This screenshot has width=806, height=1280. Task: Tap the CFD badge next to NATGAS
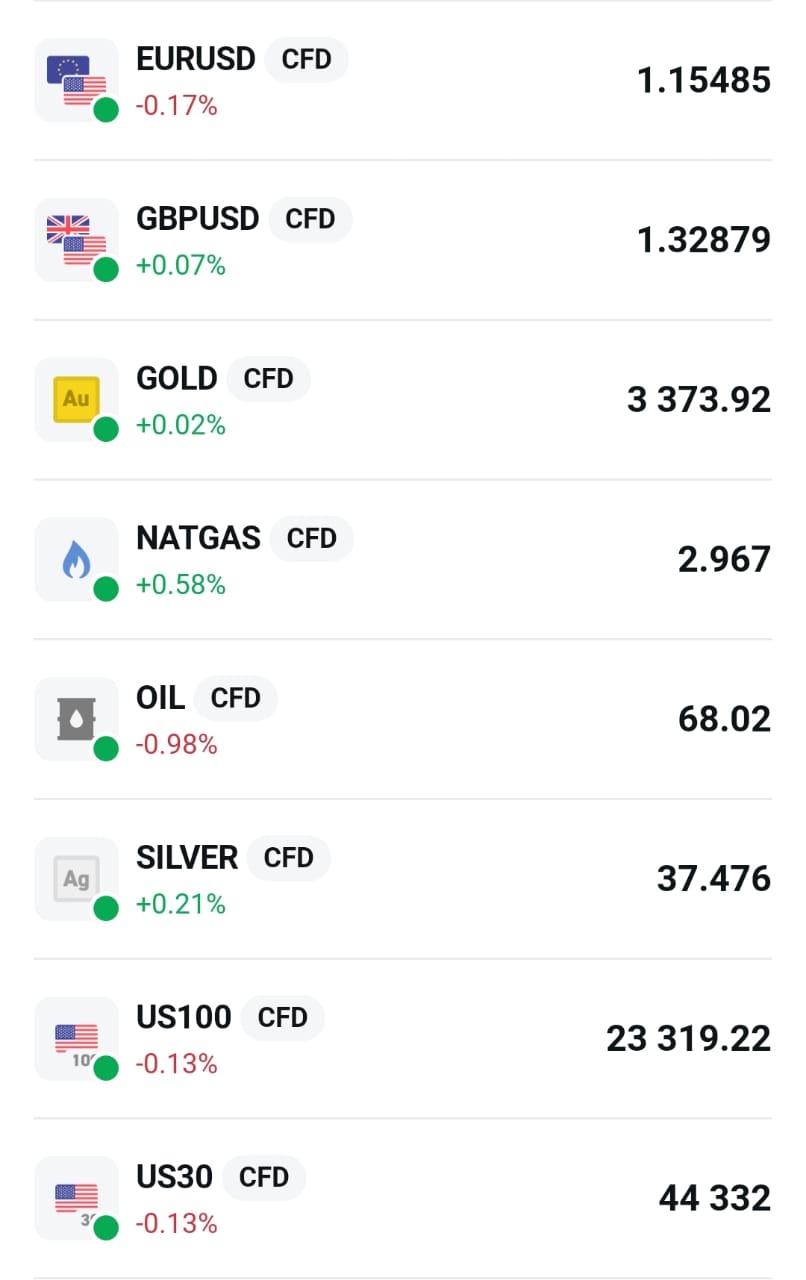click(x=311, y=538)
